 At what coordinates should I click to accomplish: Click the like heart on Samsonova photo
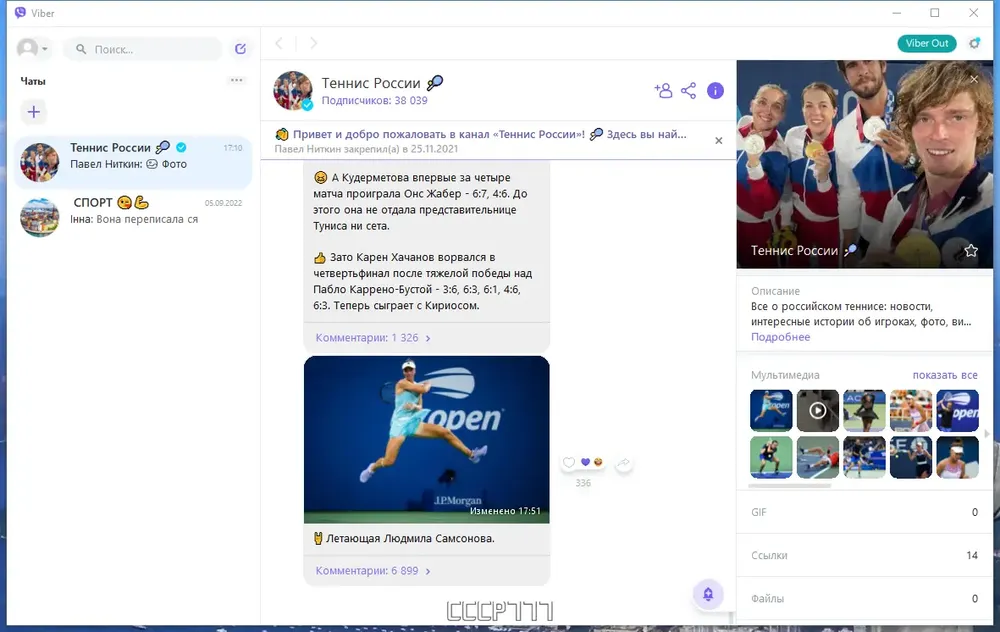coord(569,462)
